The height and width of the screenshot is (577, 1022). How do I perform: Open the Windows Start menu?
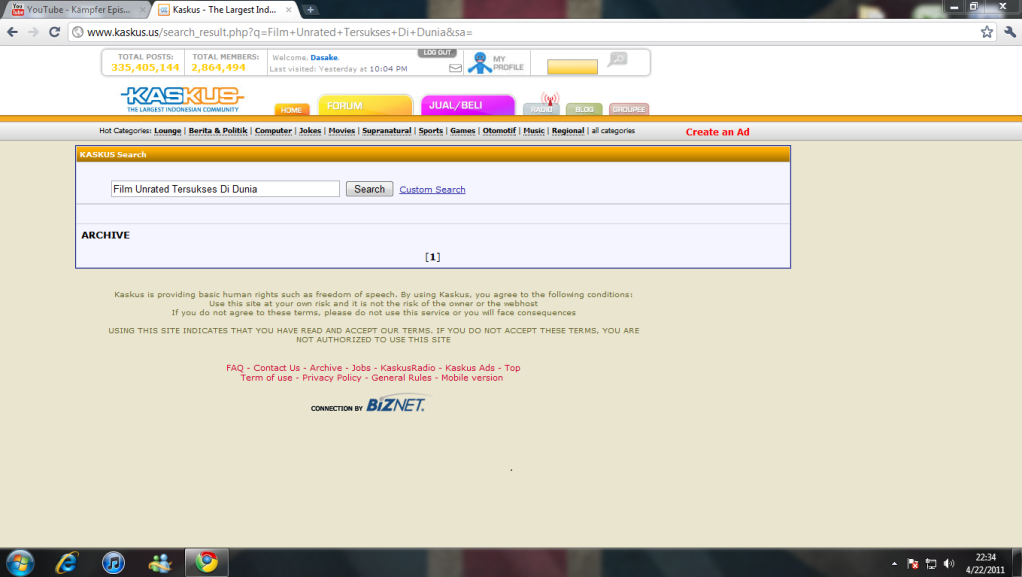19,563
